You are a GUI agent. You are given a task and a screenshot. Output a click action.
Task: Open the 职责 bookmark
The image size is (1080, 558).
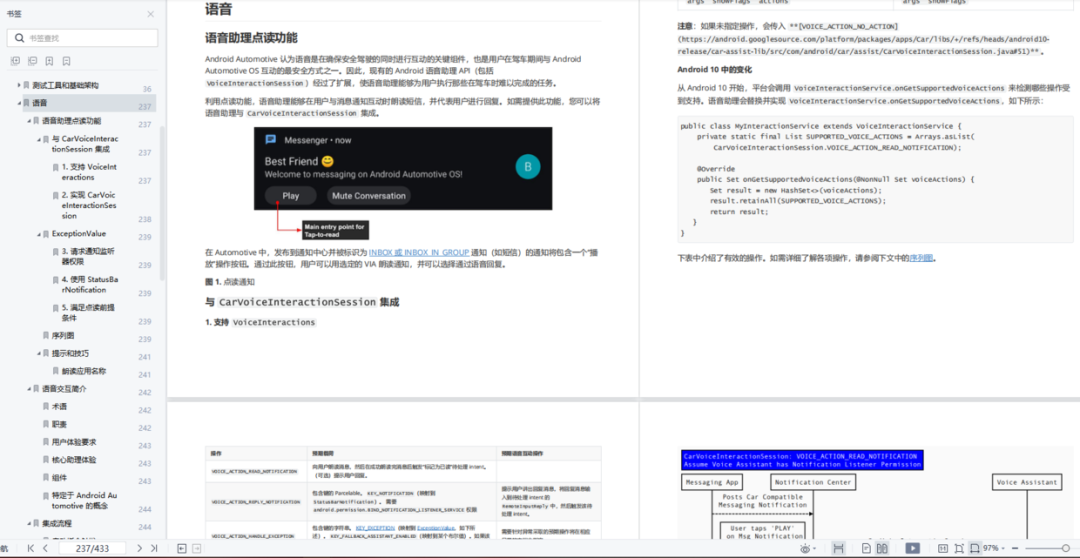coord(59,424)
